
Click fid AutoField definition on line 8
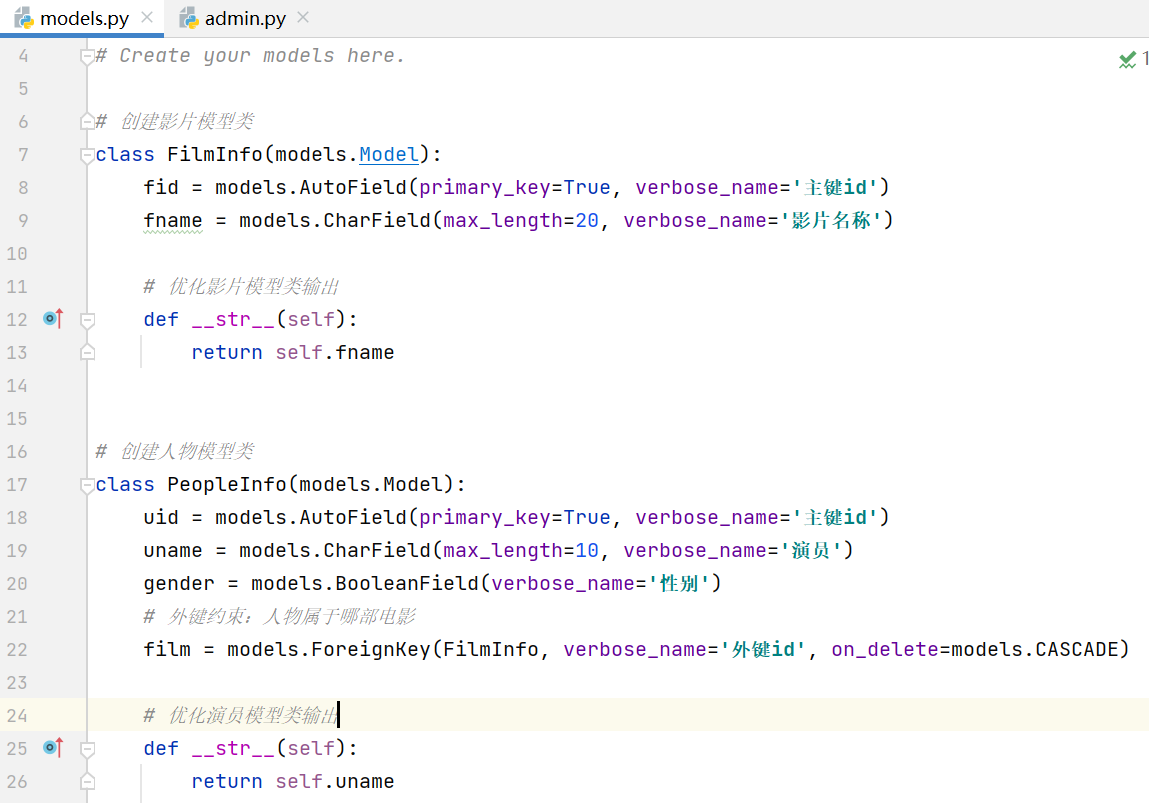(517, 188)
